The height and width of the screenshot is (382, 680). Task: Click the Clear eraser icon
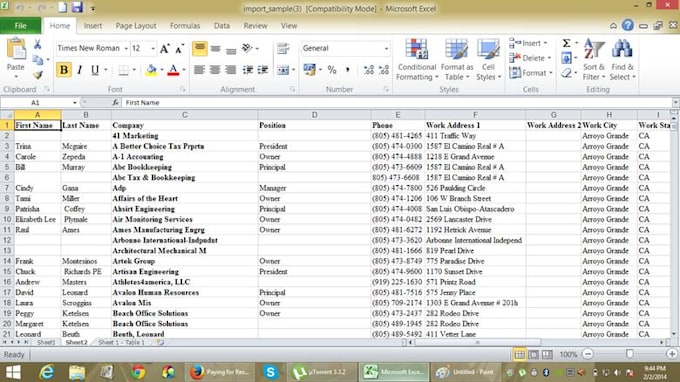point(566,72)
